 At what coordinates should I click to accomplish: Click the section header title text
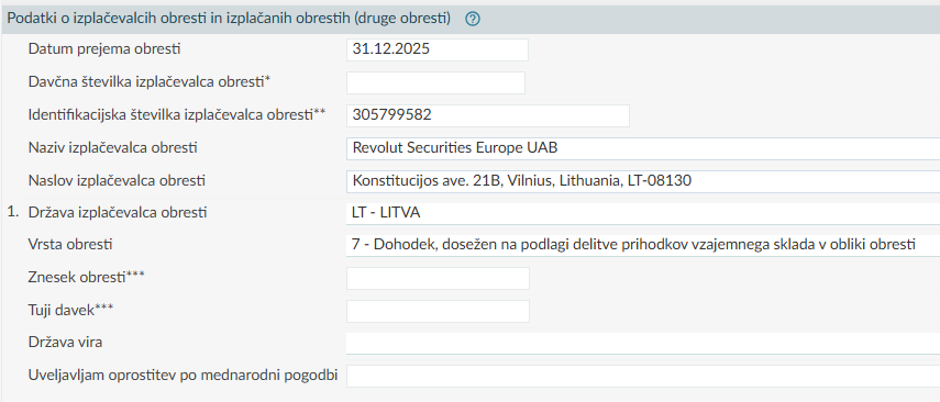coord(228,19)
